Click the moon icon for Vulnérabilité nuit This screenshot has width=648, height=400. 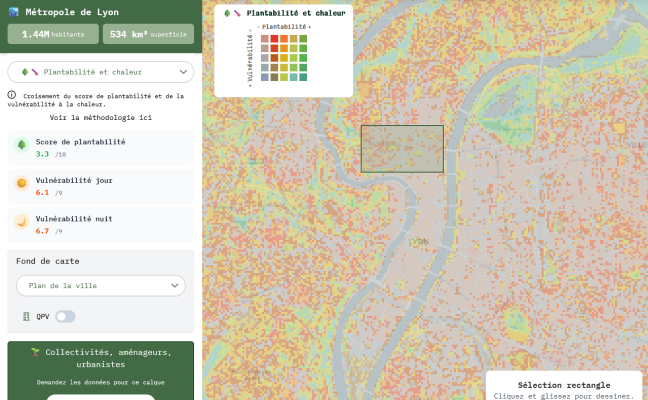tap(21, 222)
